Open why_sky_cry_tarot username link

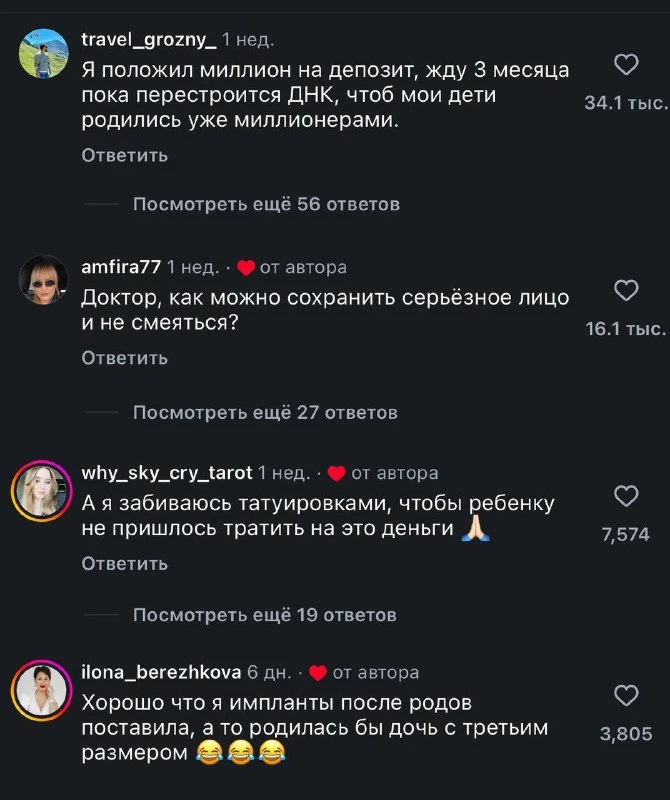(166, 473)
